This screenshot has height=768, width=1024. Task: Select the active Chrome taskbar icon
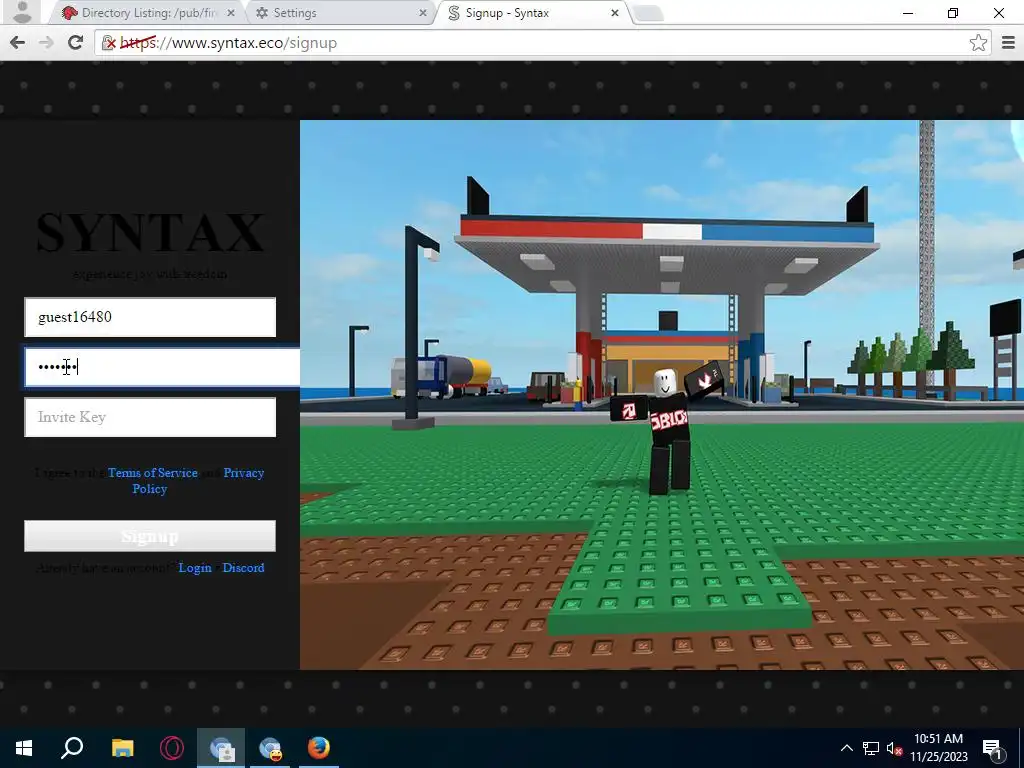click(x=221, y=748)
